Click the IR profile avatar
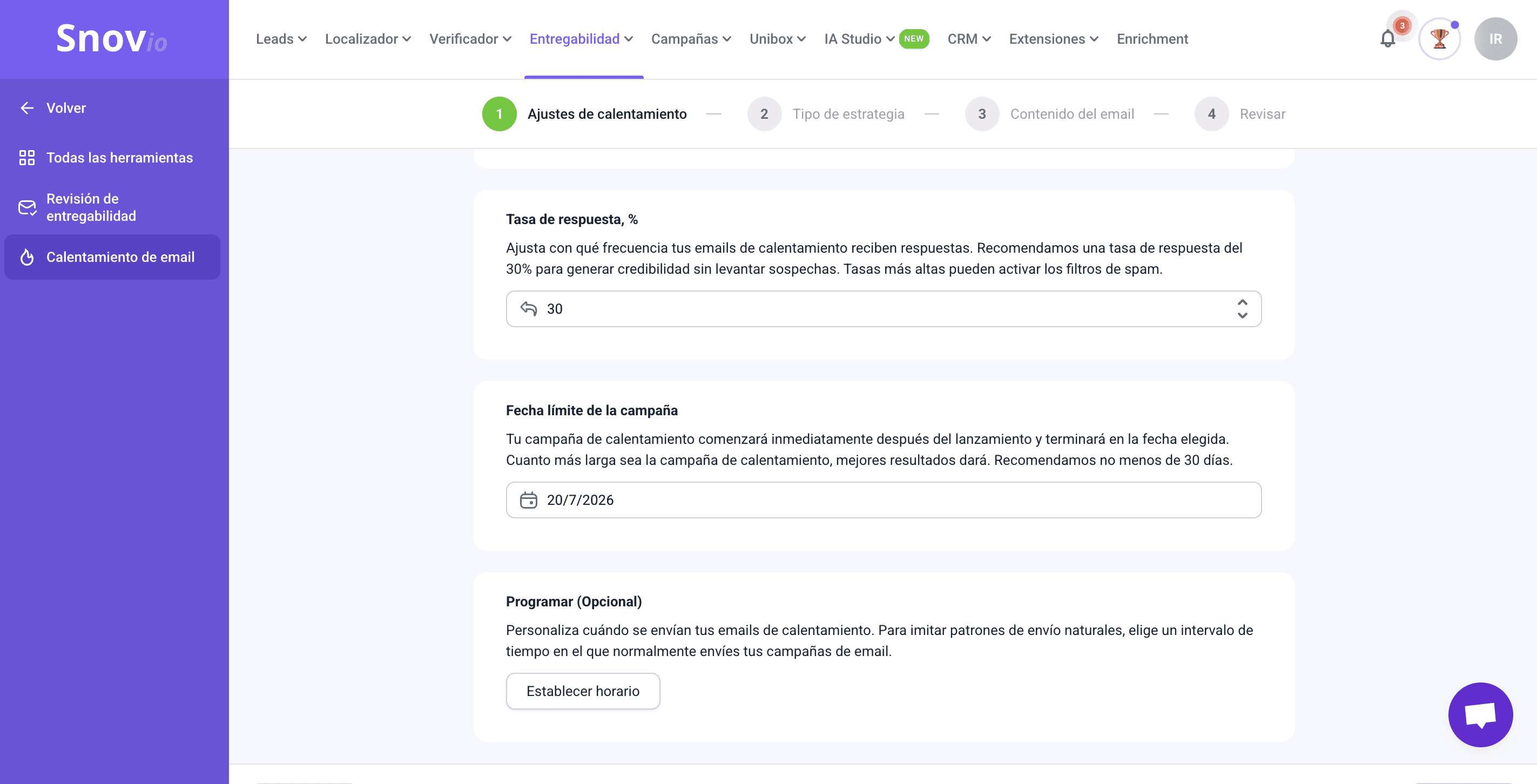Viewport: 1537px width, 784px height. pyautogui.click(x=1495, y=38)
